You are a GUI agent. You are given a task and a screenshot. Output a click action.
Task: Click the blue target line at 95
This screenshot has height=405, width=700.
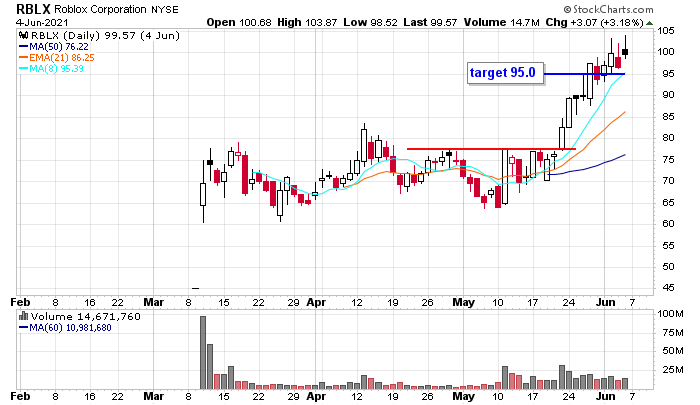point(584,74)
